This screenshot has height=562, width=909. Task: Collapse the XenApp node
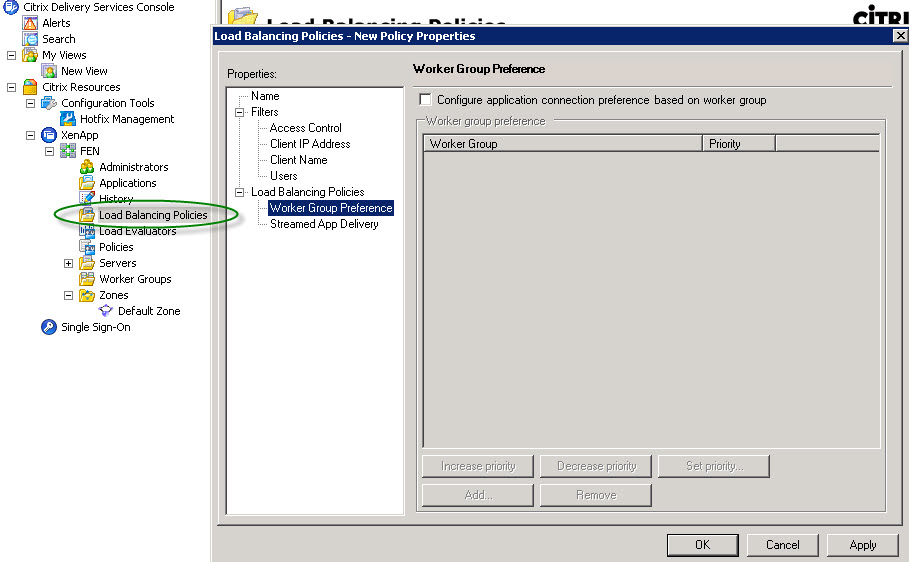click(x=30, y=136)
